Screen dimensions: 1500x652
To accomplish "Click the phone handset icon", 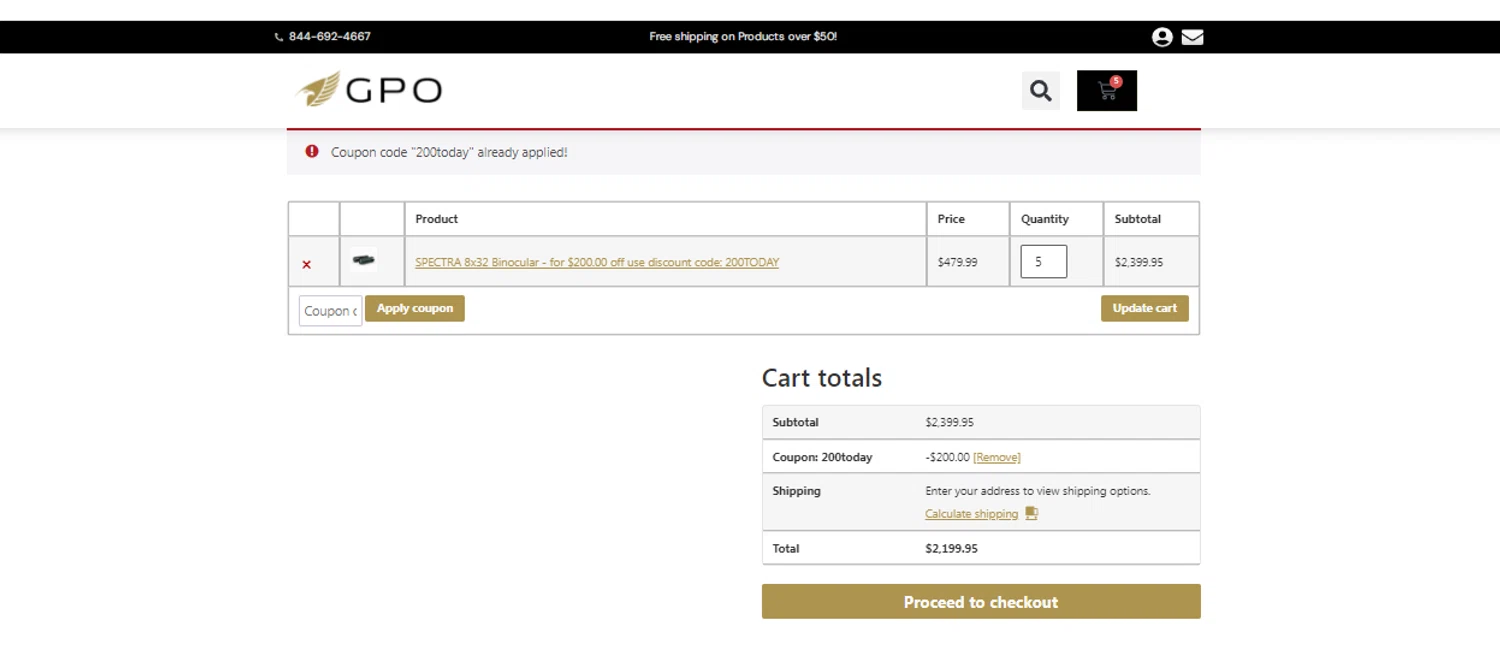I will [279, 37].
